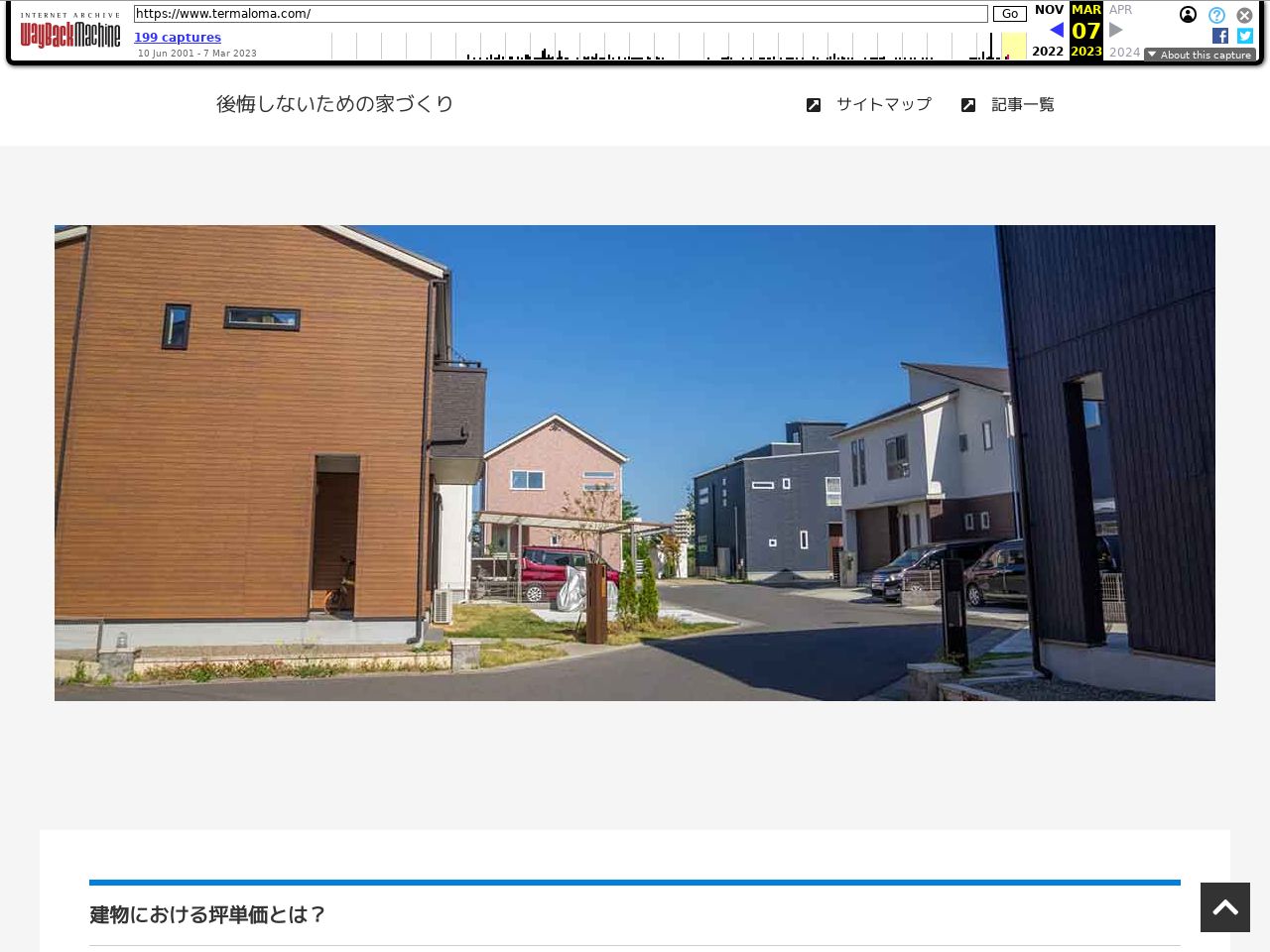The image size is (1270, 952).
Task: Click site title 後悔しないための家づくり
Action: 334,104
